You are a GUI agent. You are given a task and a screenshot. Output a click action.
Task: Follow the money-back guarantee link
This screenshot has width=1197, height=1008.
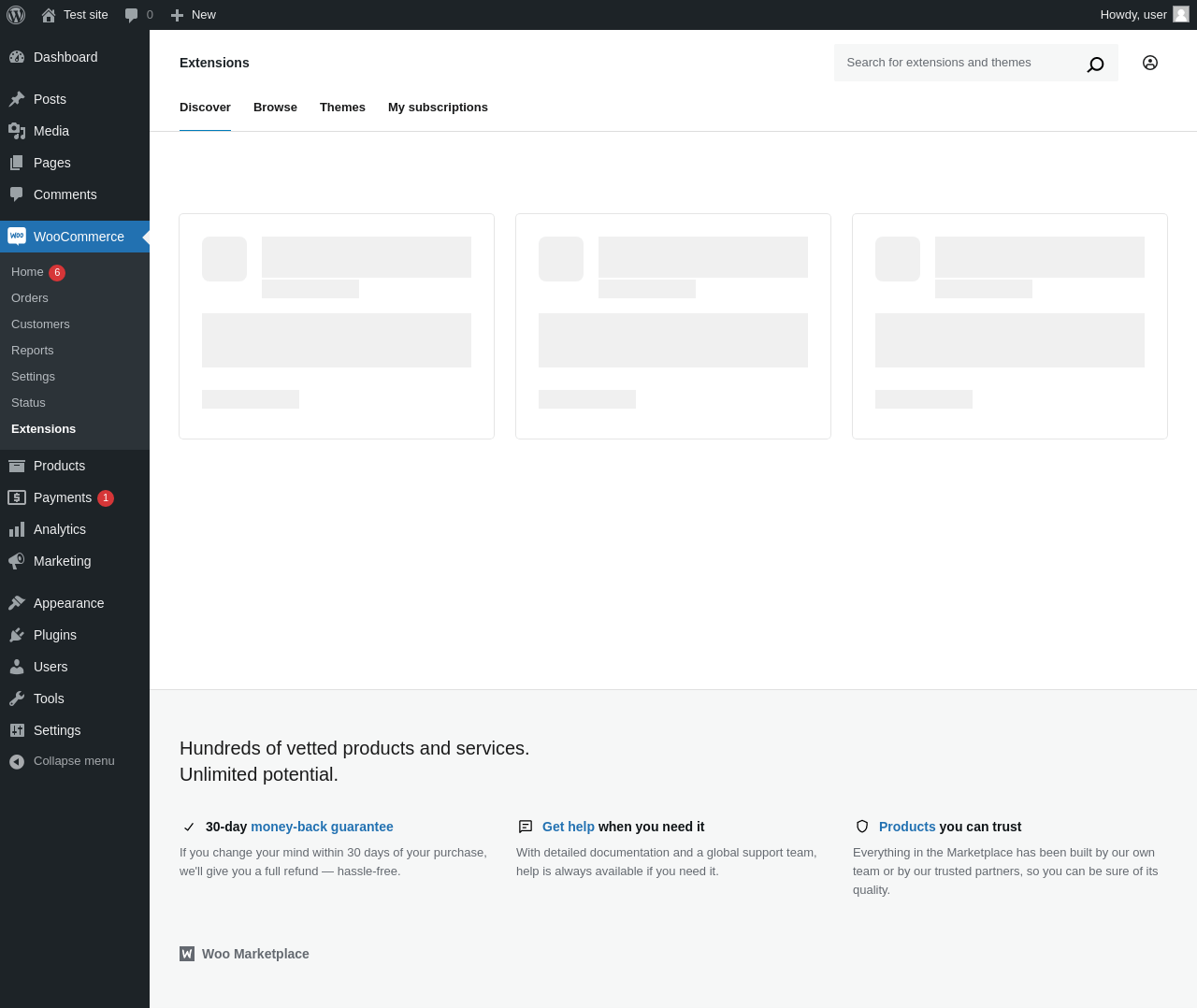pyautogui.click(x=322, y=827)
